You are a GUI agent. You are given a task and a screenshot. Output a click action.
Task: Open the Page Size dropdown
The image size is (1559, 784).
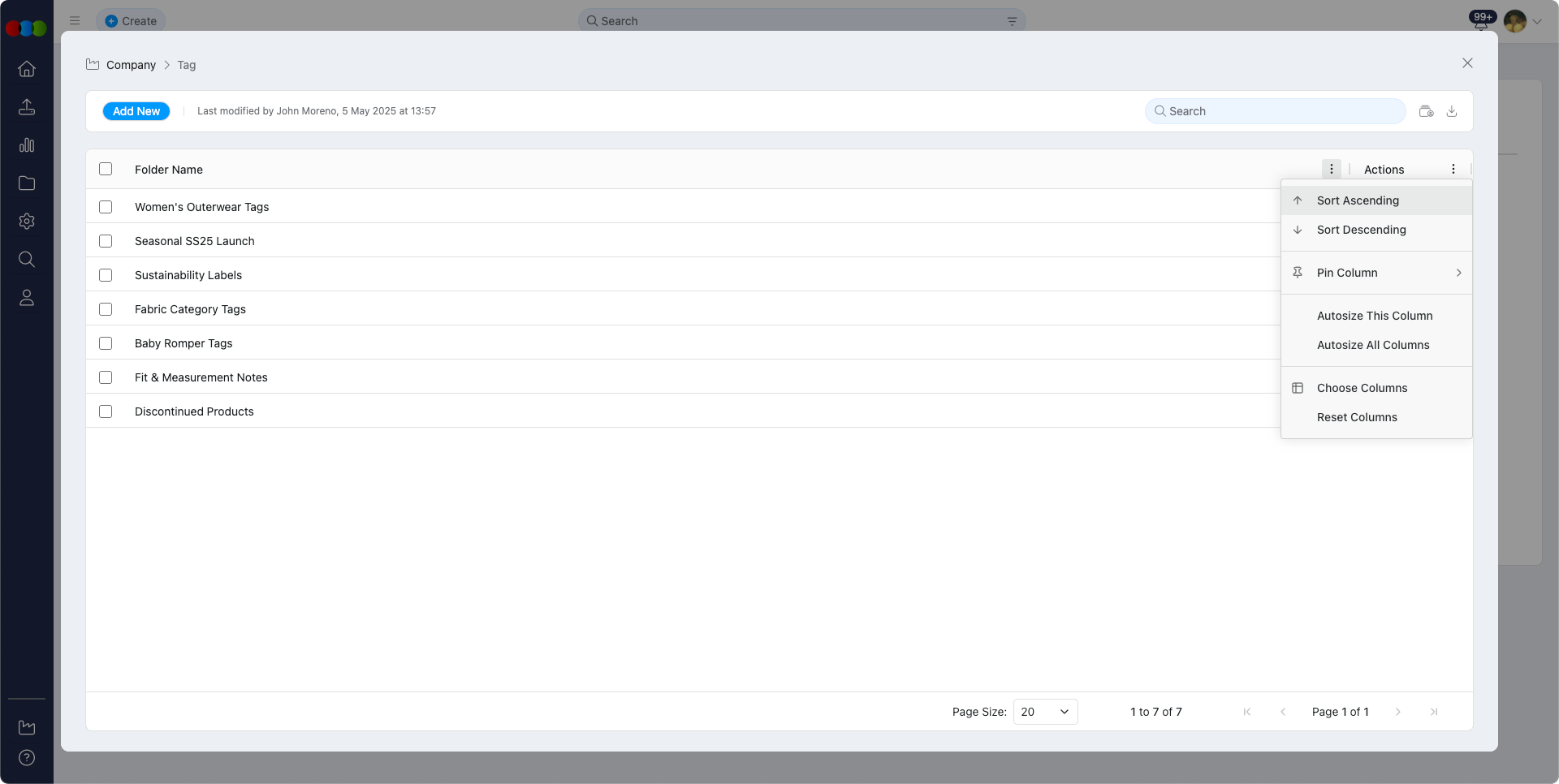click(x=1045, y=712)
